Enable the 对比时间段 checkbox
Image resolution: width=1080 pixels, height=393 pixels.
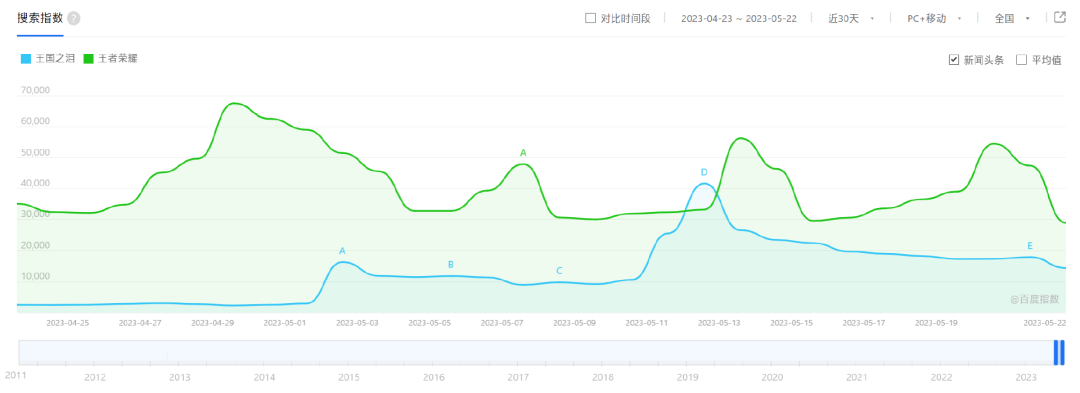590,19
